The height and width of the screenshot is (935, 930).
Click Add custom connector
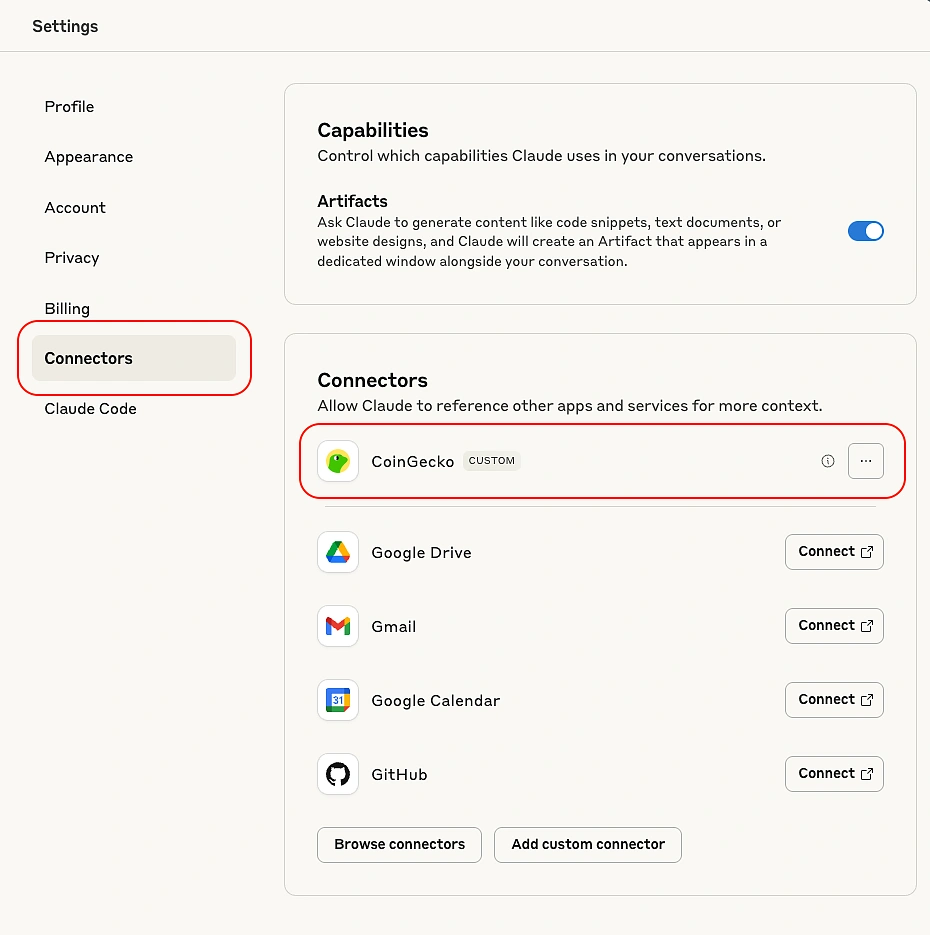tap(587, 845)
